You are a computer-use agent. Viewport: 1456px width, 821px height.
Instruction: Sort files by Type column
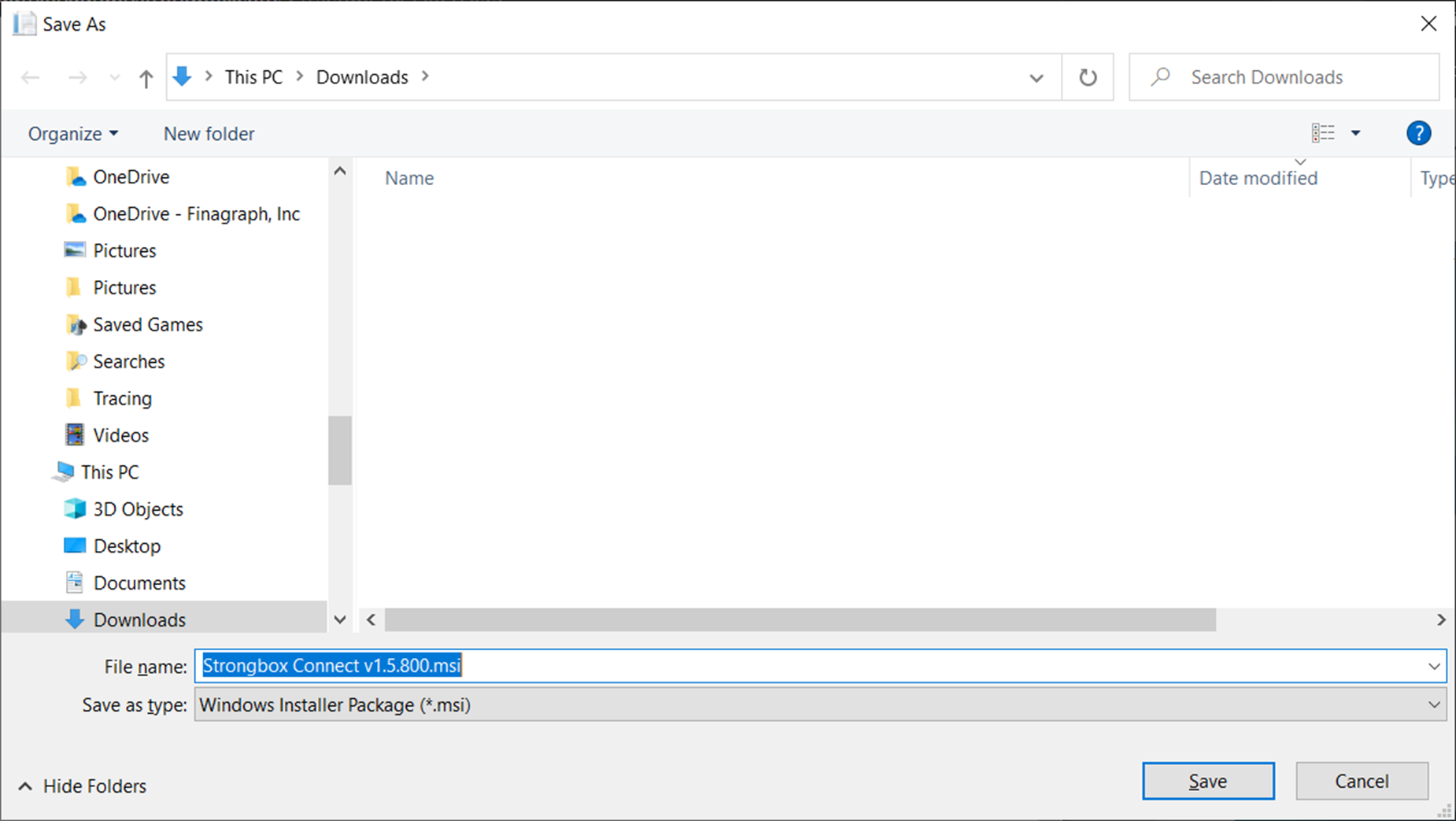click(x=1436, y=178)
